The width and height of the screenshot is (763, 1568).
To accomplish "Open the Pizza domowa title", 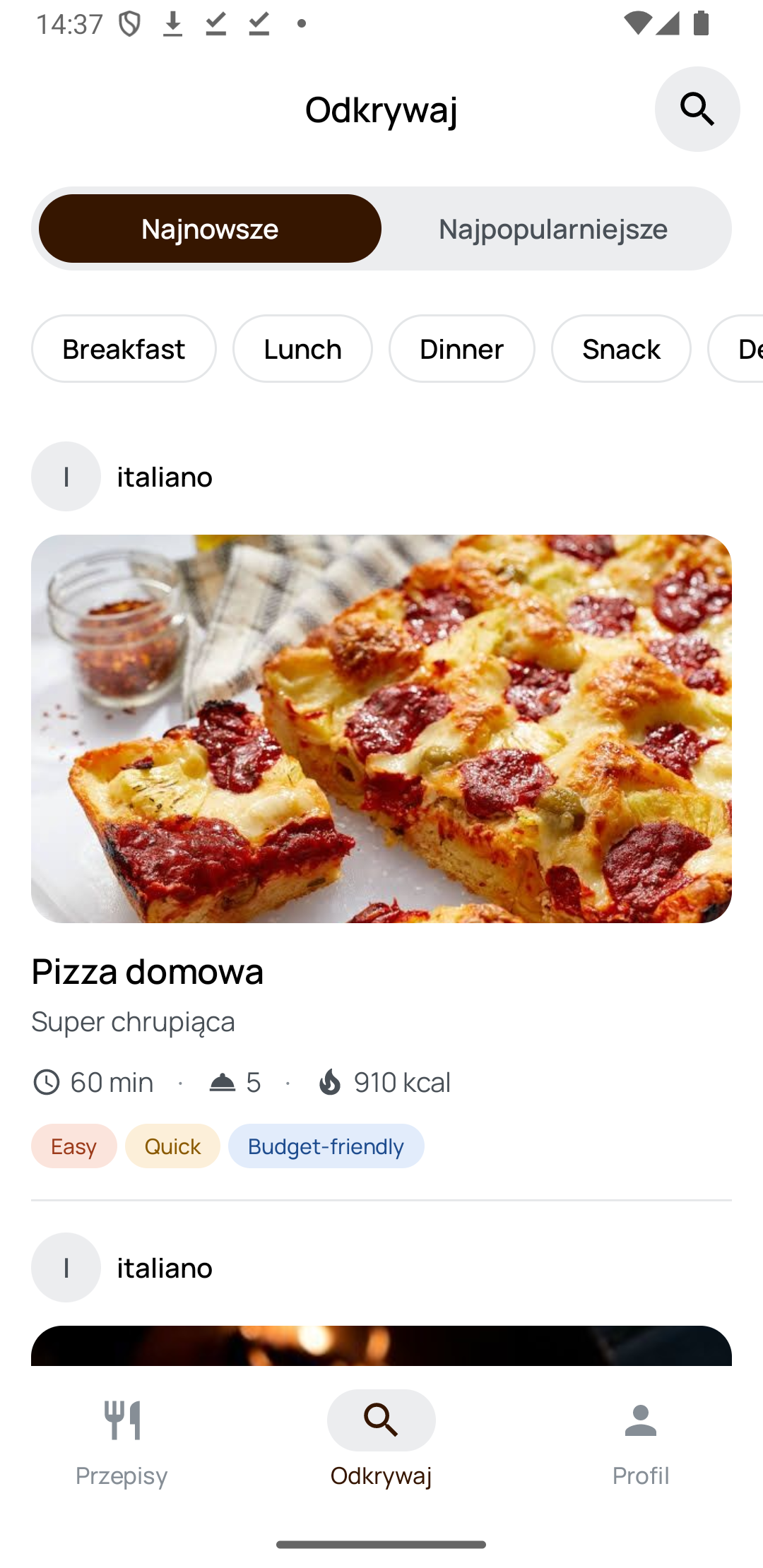I will coord(148,971).
